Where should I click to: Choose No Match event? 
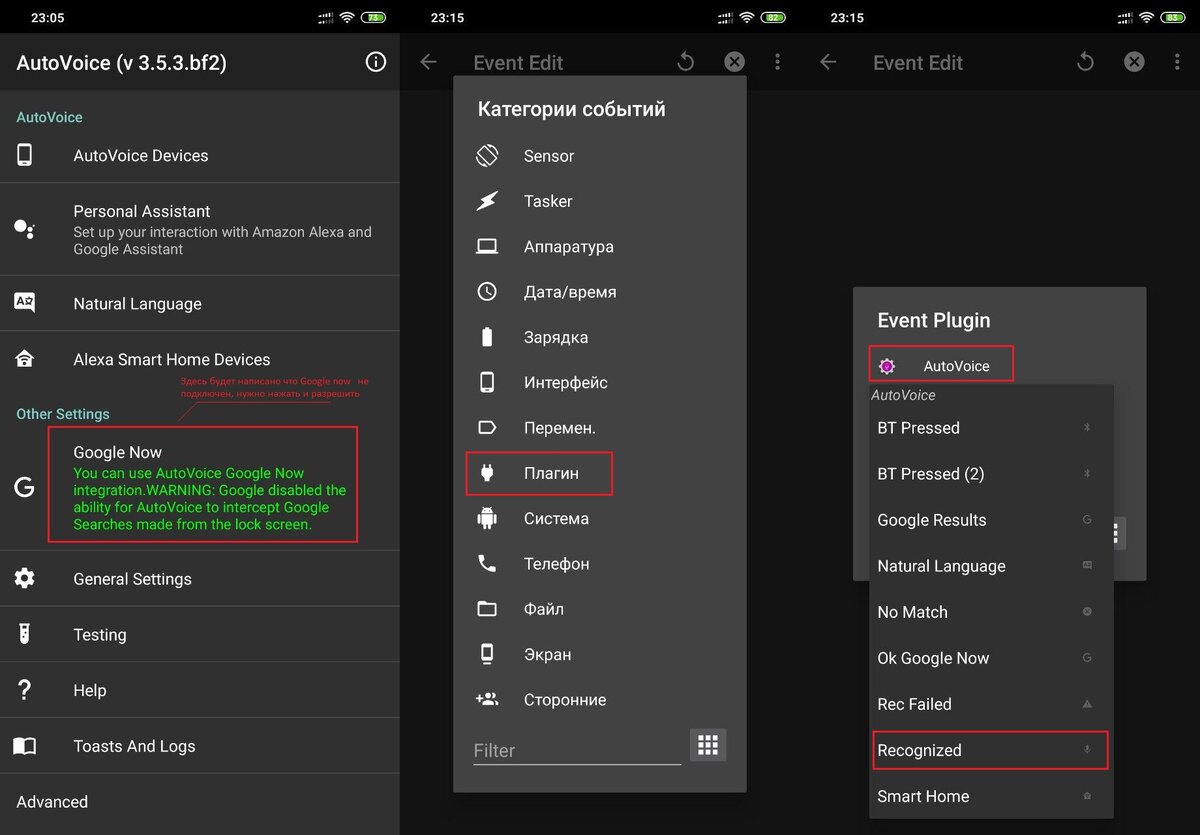point(990,612)
